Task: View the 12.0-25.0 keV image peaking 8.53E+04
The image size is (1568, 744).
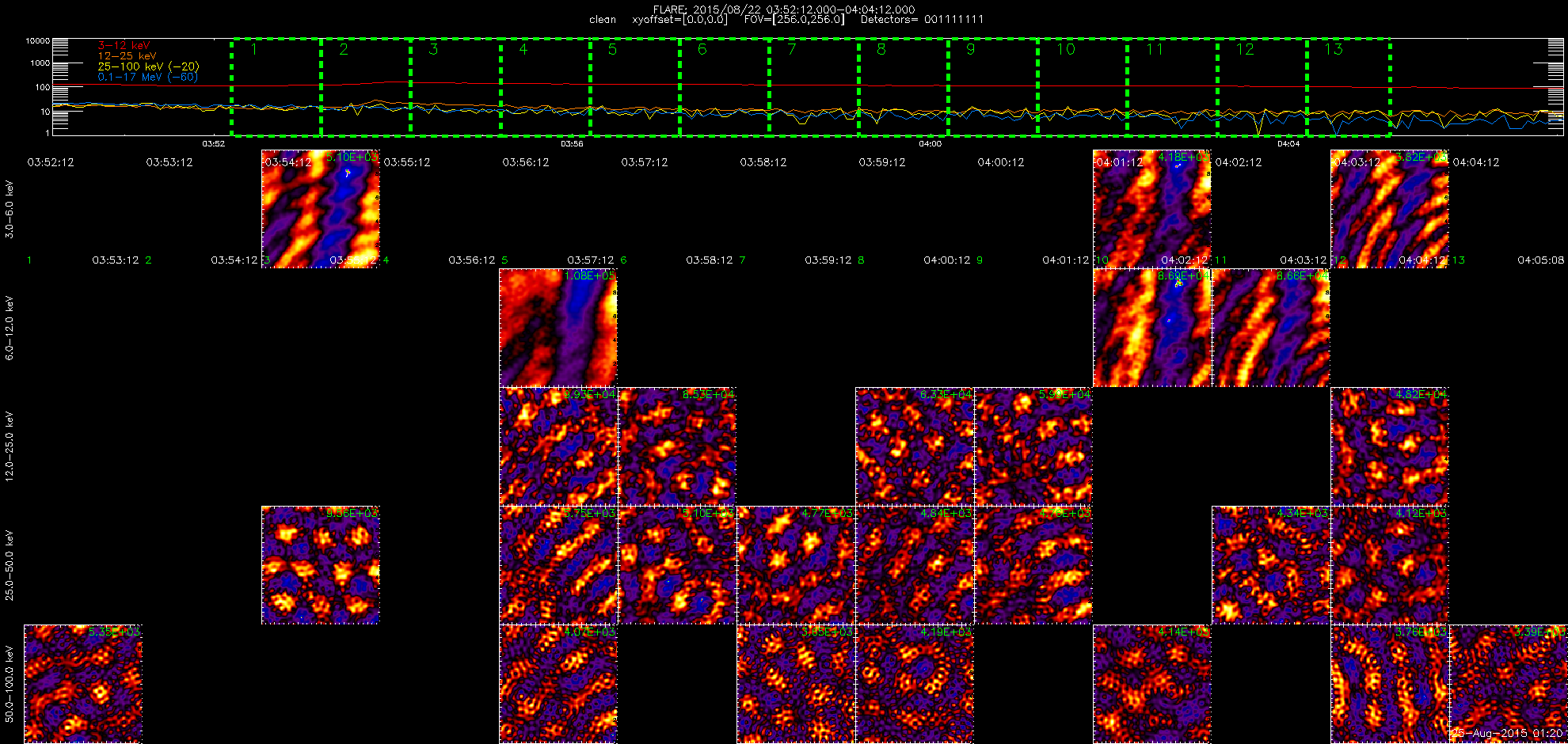Action: [677, 446]
